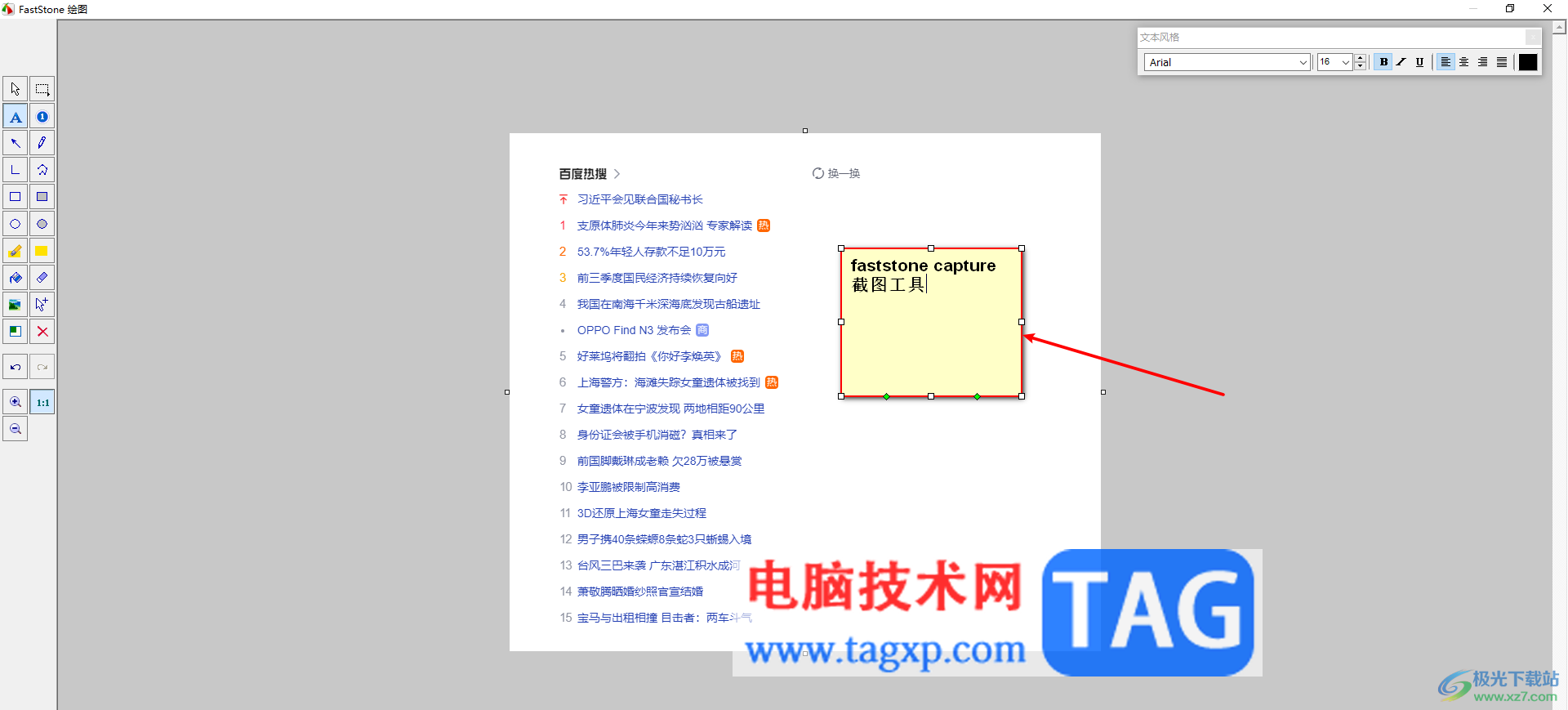
Task: Choose the filled gray ellipse tool
Action: click(x=42, y=224)
